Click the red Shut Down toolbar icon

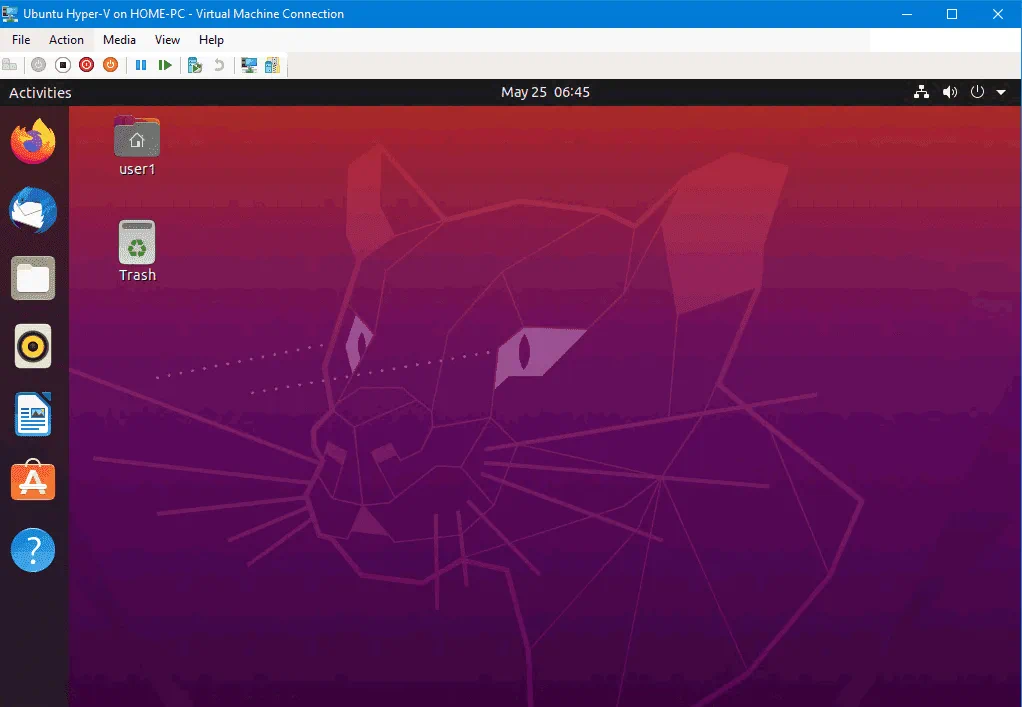[86, 65]
